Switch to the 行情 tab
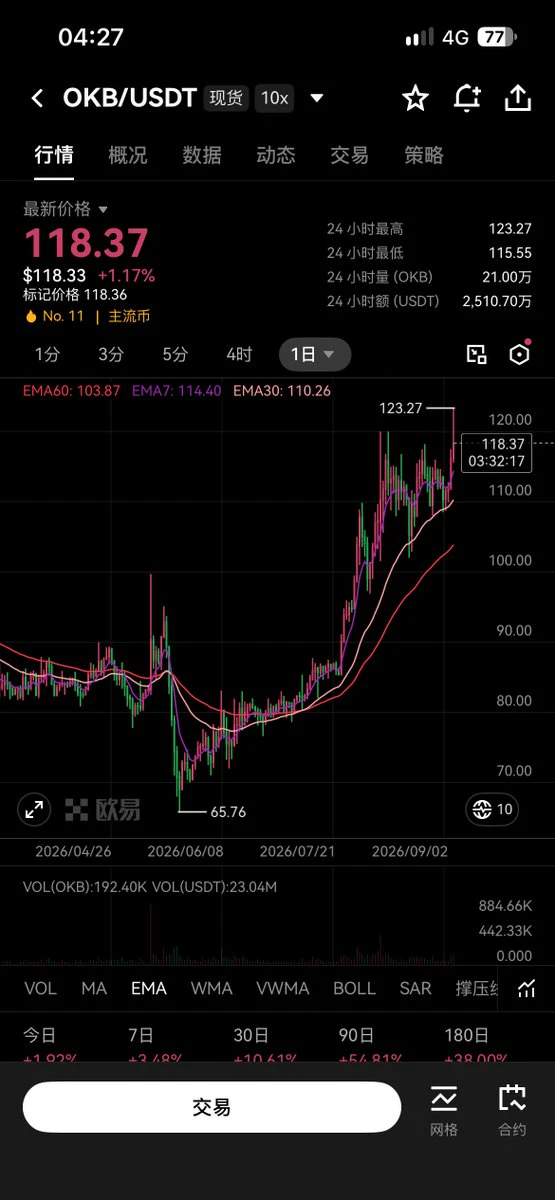 (54, 155)
